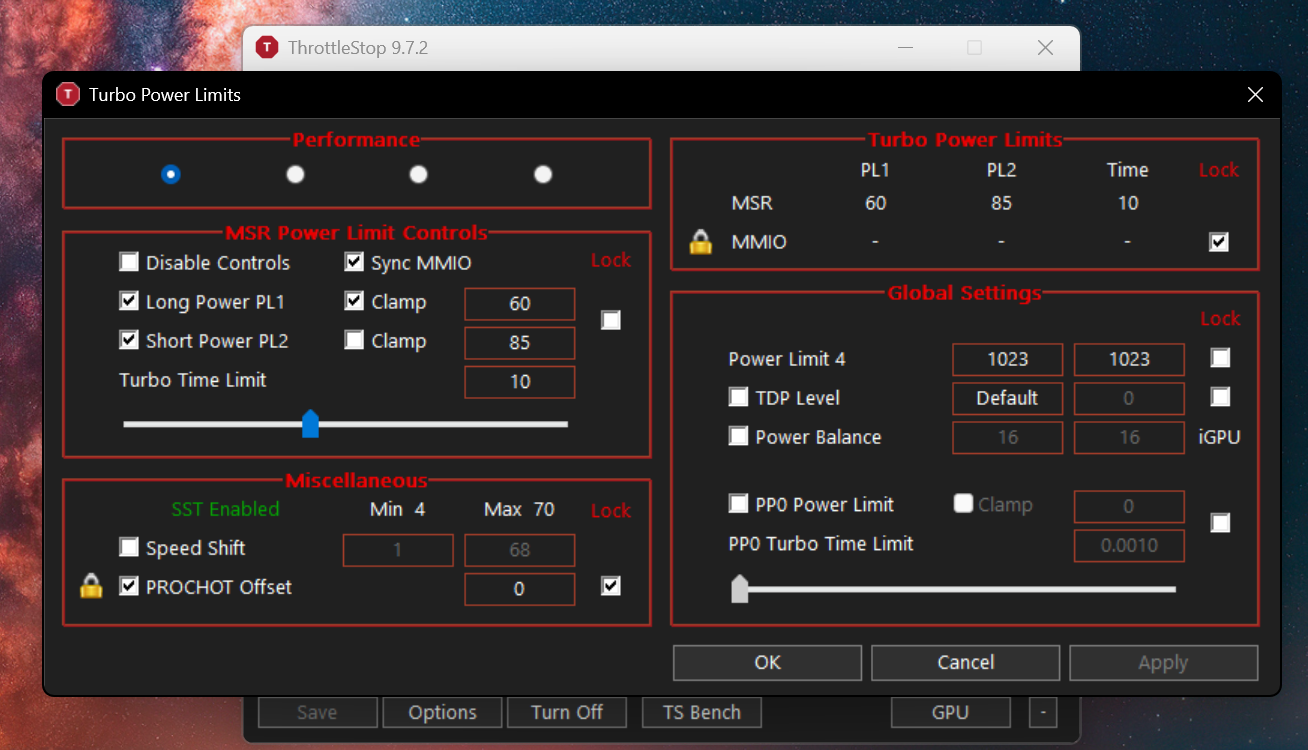The width and height of the screenshot is (1308, 750).
Task: Click the MSR Time value 10 in table
Action: pos(1128,203)
